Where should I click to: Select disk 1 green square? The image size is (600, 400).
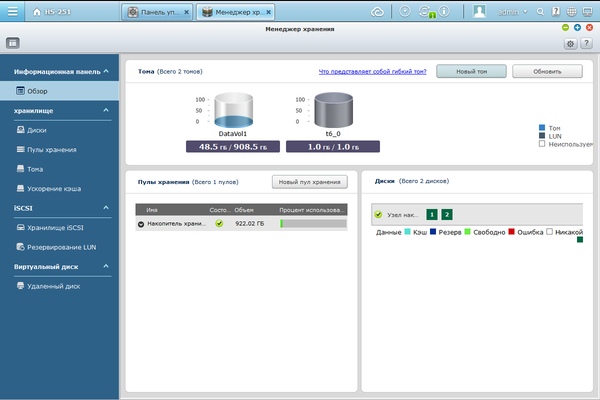432,214
